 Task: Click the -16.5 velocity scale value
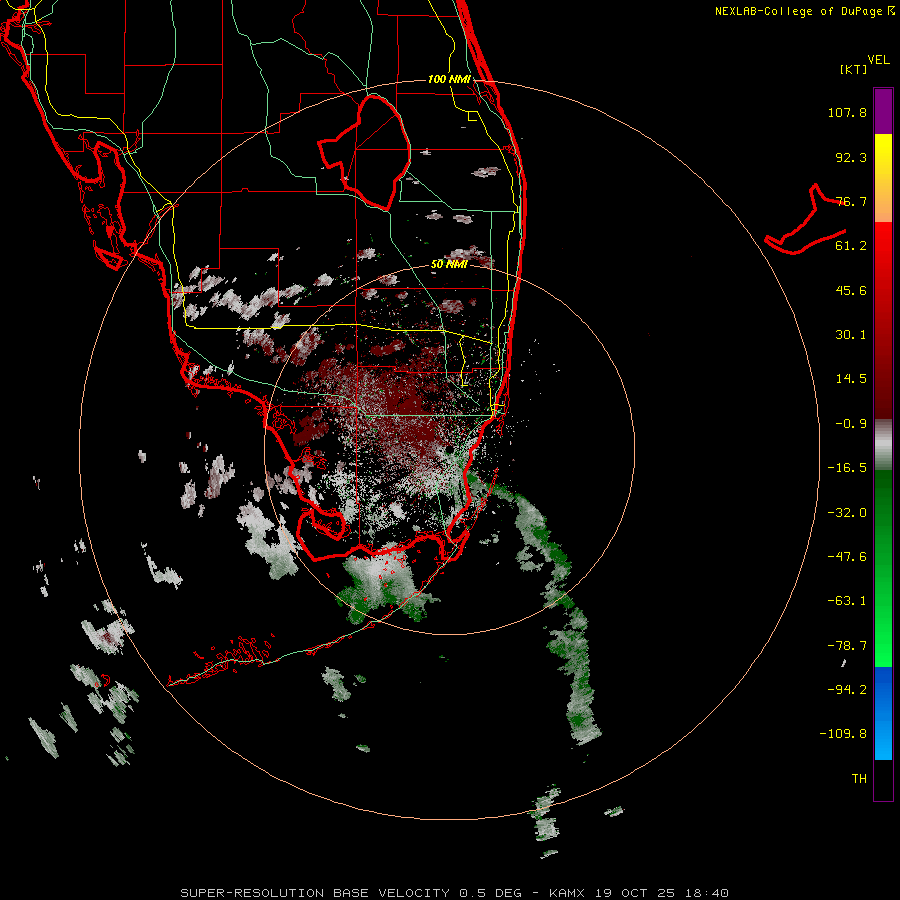pyautogui.click(x=847, y=468)
